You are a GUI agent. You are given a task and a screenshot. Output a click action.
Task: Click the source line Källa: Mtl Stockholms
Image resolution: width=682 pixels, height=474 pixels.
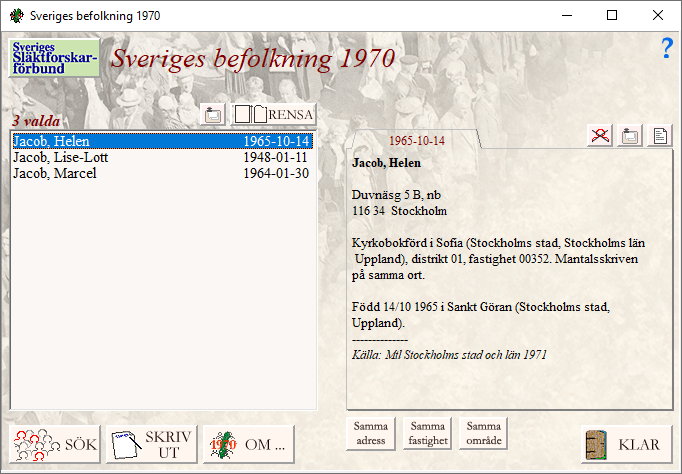click(449, 355)
